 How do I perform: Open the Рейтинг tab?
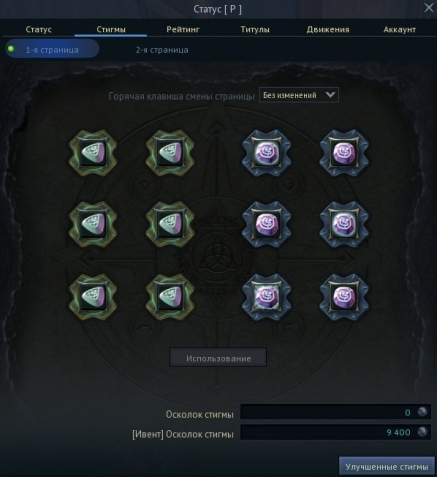tap(183, 29)
